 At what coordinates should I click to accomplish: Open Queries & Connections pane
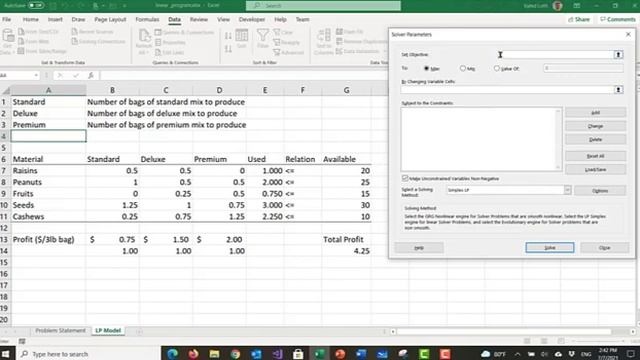(x=184, y=32)
